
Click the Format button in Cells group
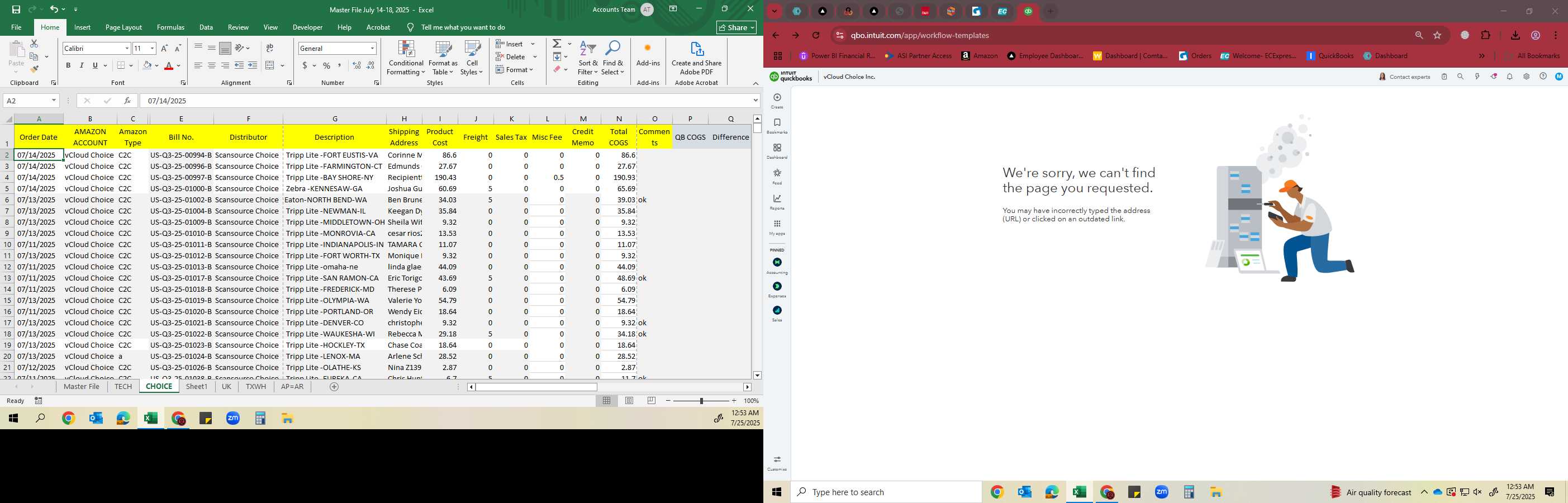pyautogui.click(x=515, y=70)
